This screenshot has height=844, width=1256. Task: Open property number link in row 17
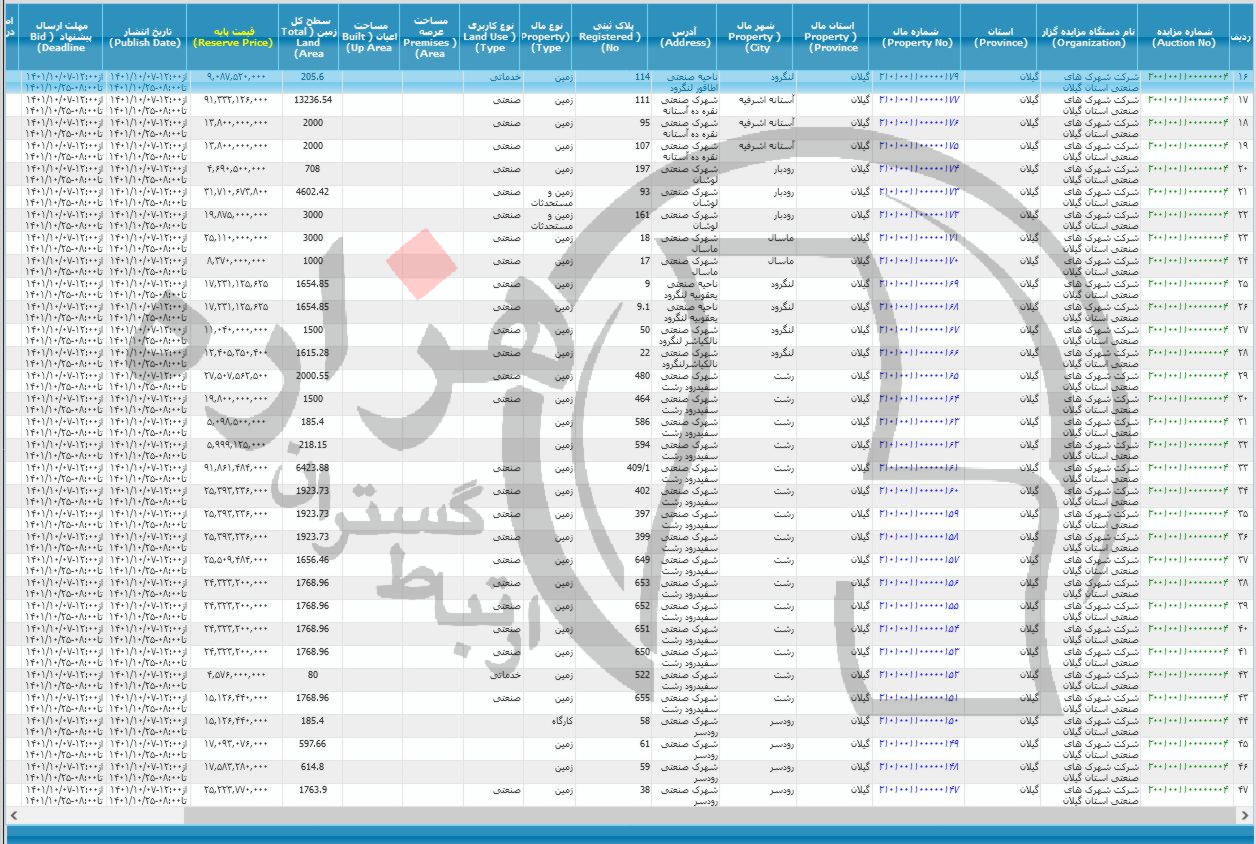point(917,101)
